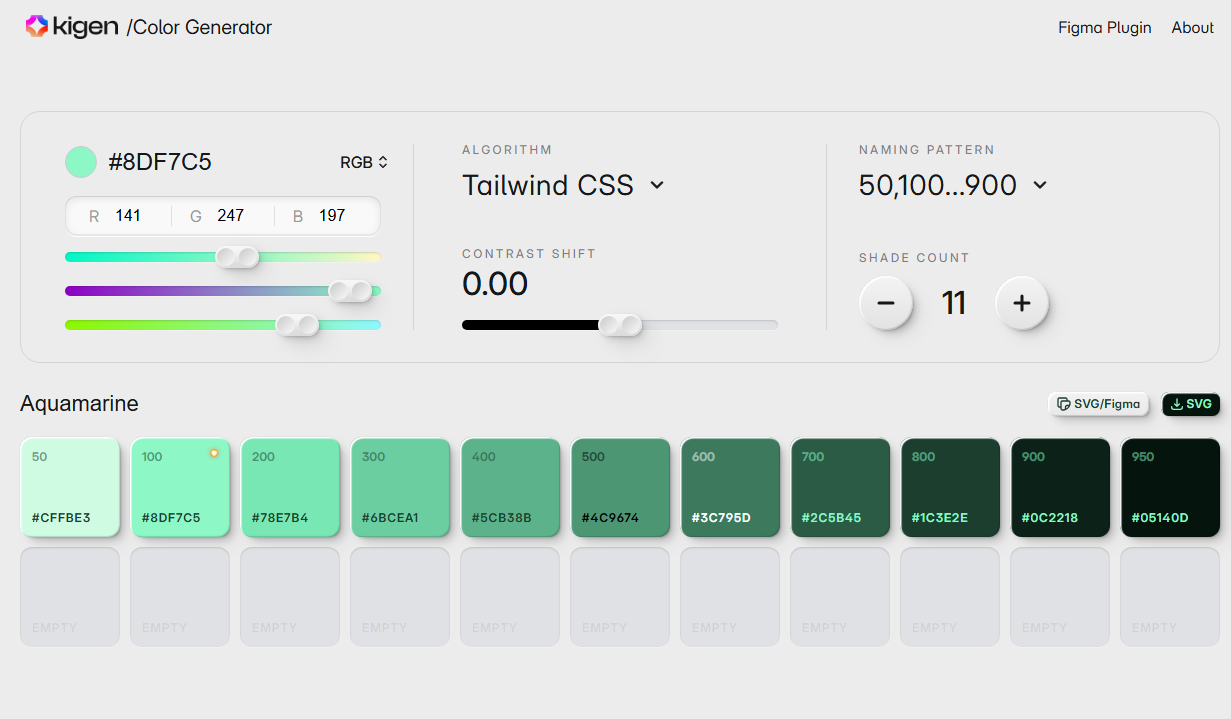Go to the About page
The height and width of the screenshot is (719, 1231).
1193,28
